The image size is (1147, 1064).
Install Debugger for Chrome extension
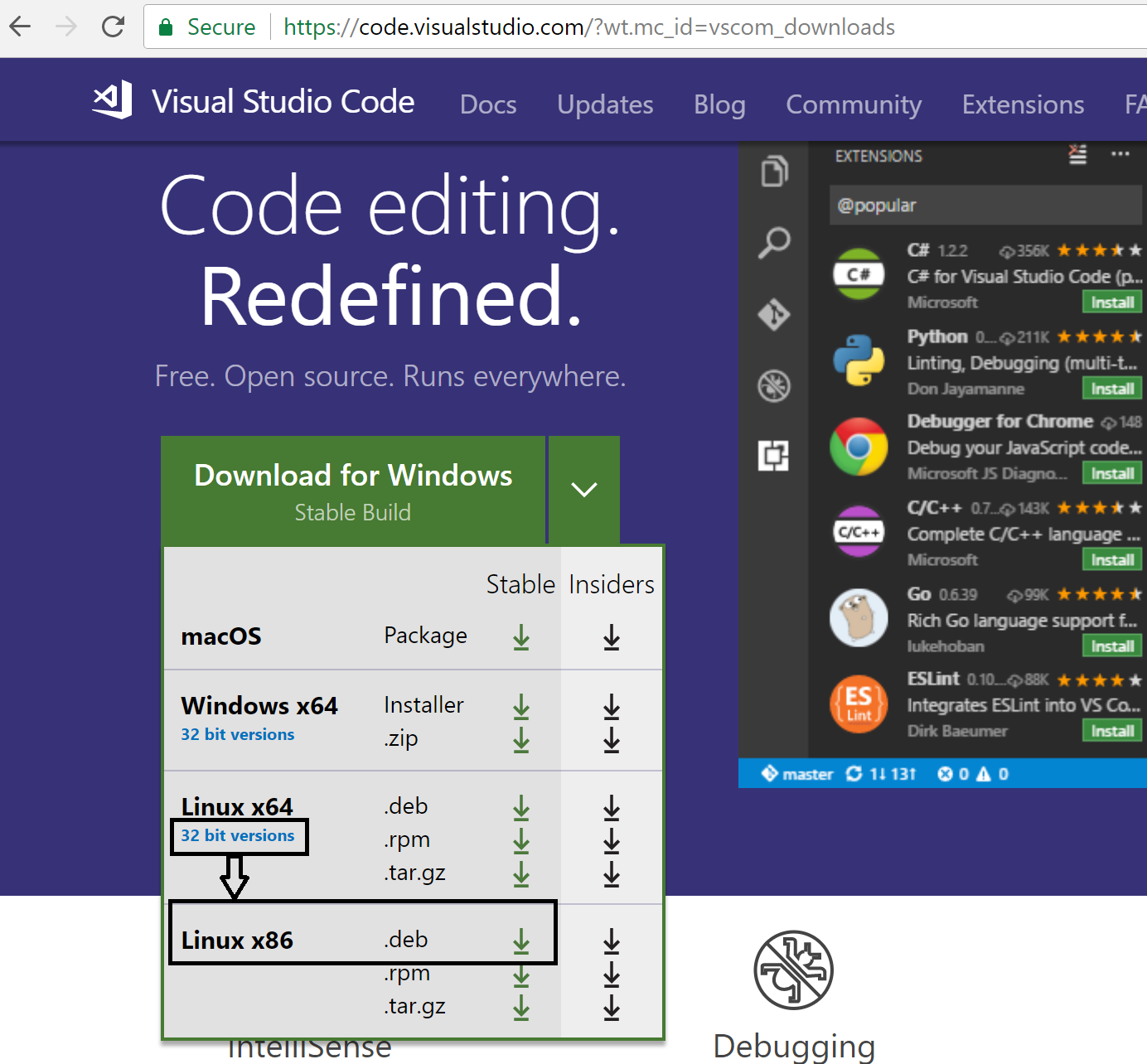coord(1112,473)
